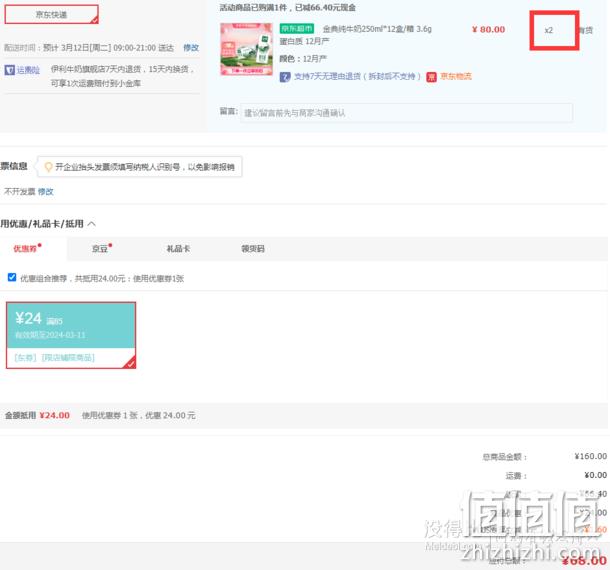Collapse the 使用优惠/礼品卡/抵用 section chevron
610x570 pixels.
point(92,224)
